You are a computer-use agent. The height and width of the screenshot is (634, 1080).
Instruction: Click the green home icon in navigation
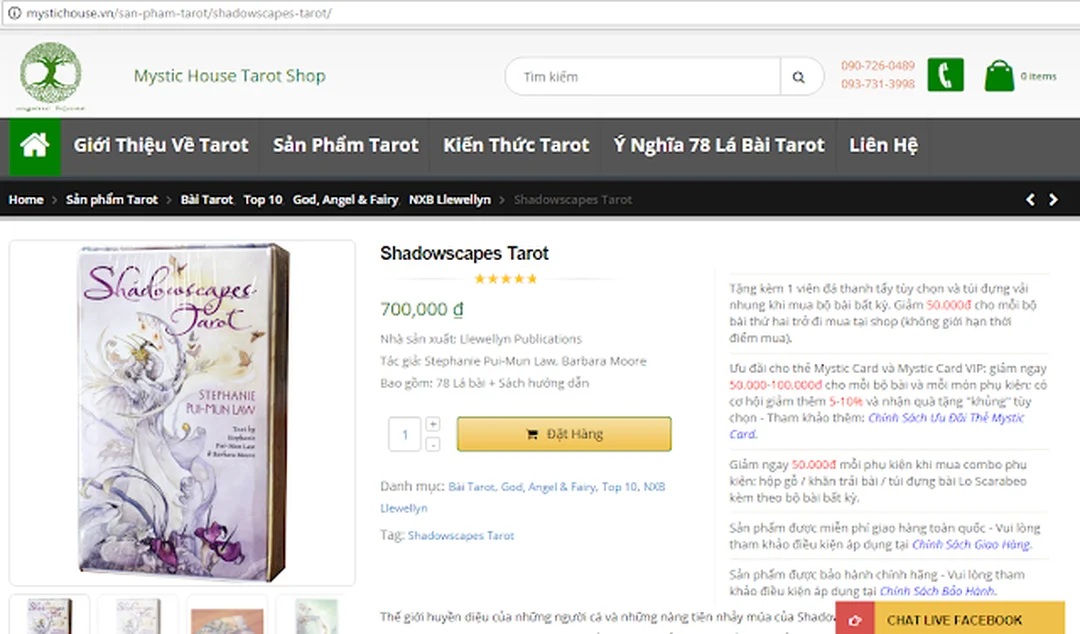(34, 145)
